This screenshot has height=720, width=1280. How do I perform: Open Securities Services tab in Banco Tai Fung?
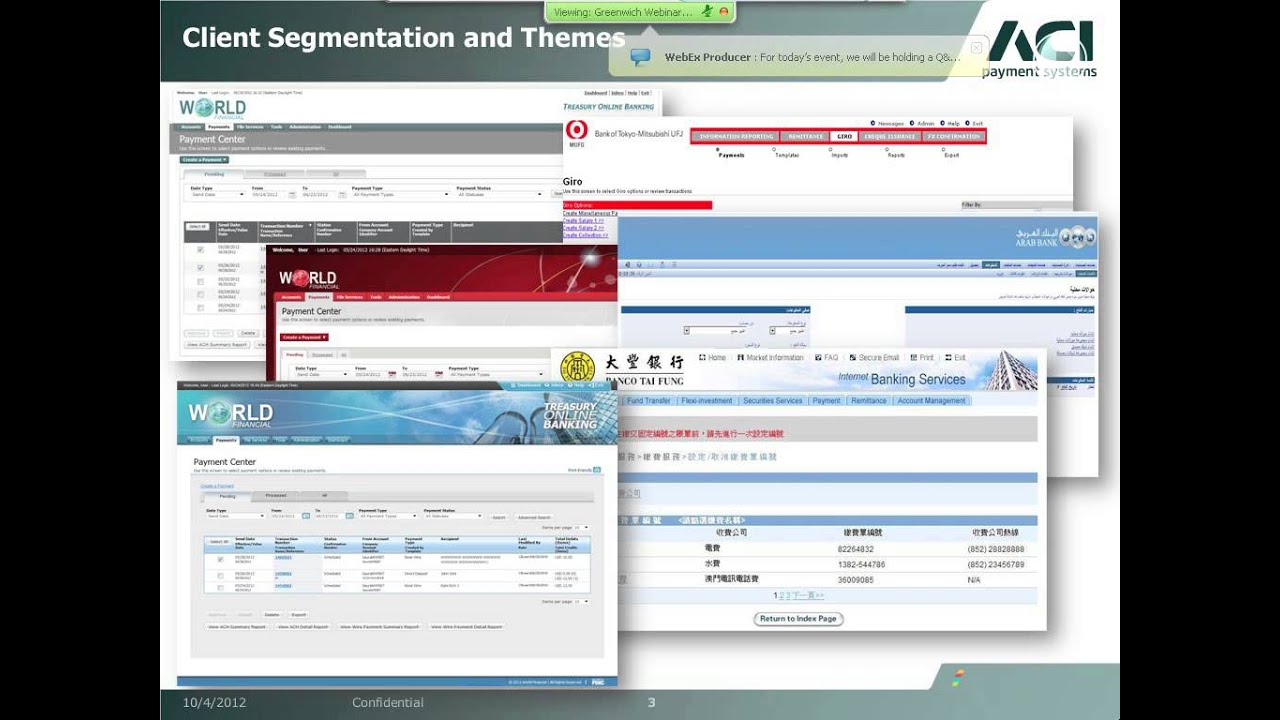(x=772, y=401)
